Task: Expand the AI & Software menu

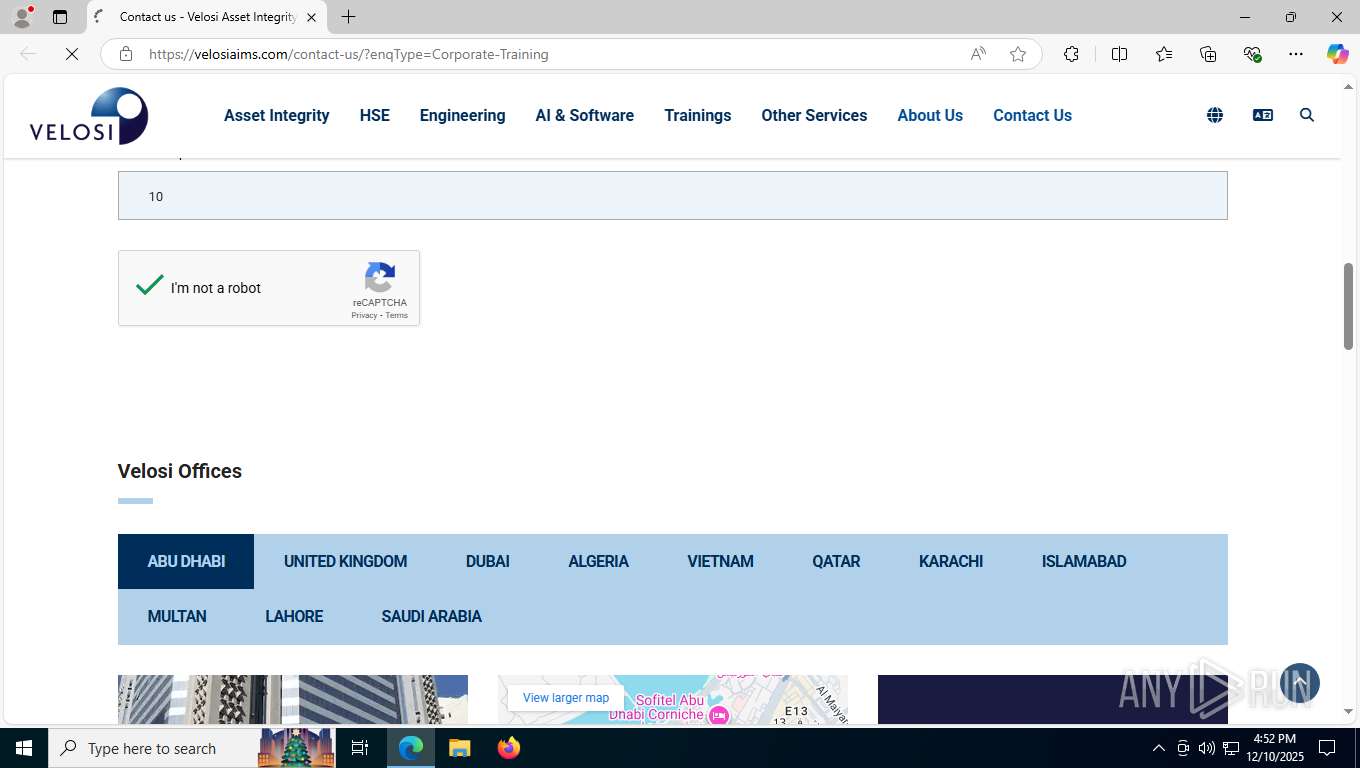Action: 585,115
